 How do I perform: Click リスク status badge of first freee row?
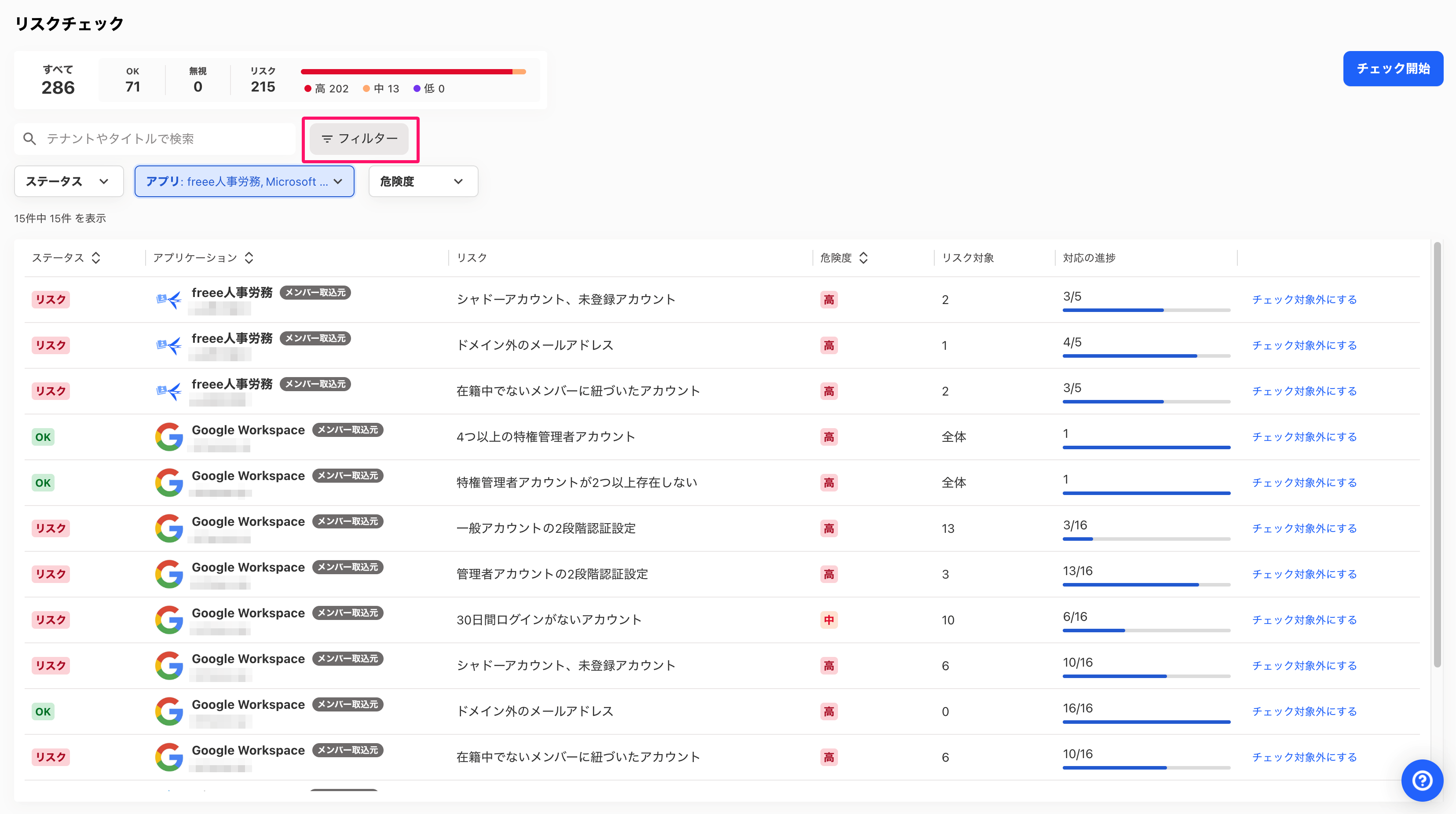[x=50, y=300]
